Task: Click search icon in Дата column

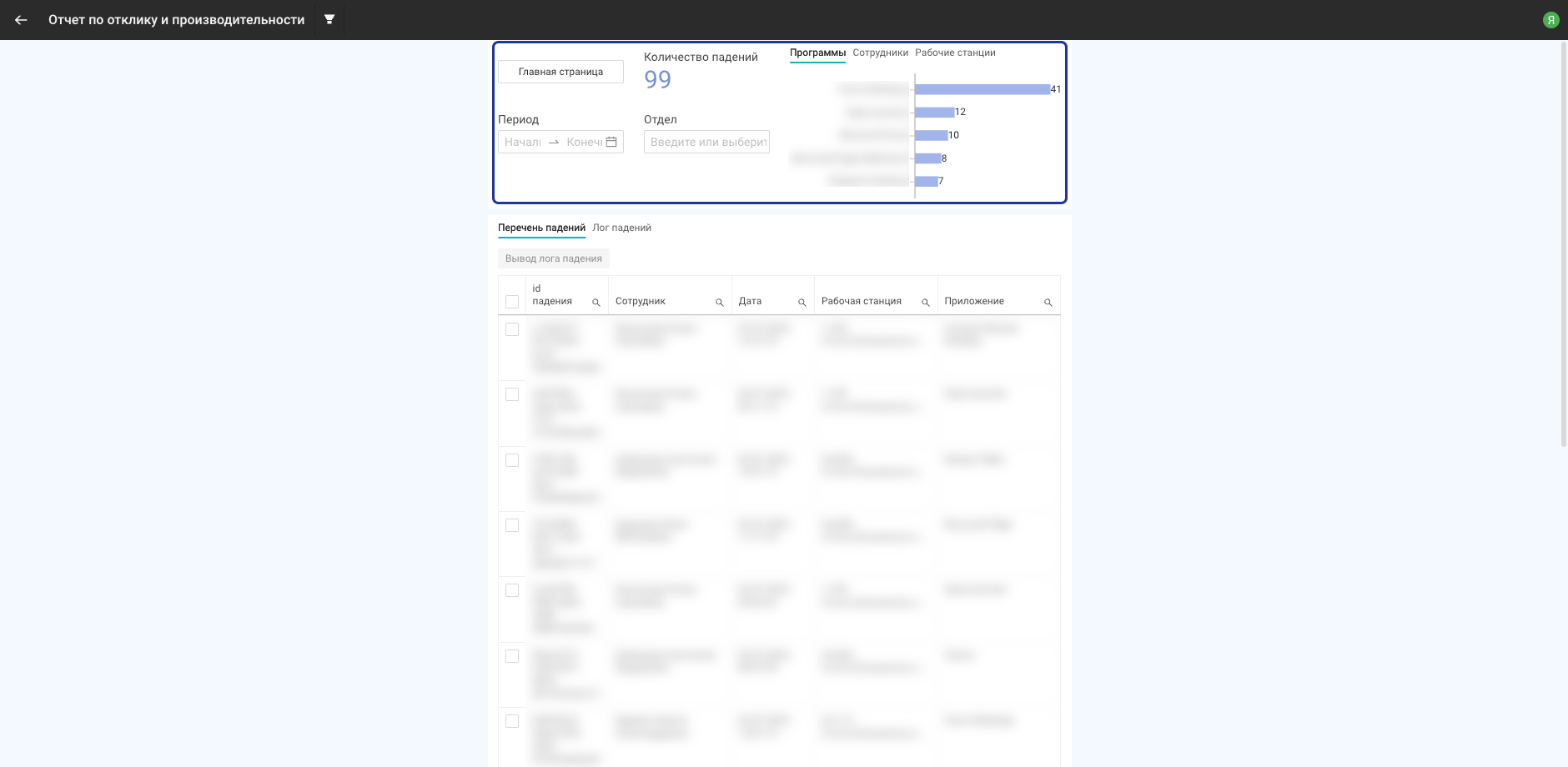Action: tap(802, 303)
